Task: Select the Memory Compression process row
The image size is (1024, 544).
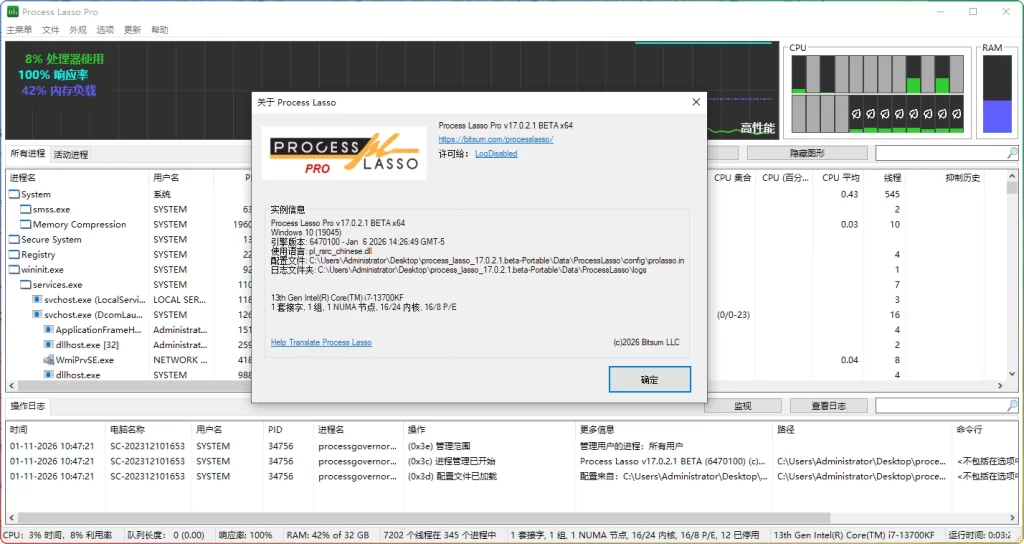Action: 506,224
